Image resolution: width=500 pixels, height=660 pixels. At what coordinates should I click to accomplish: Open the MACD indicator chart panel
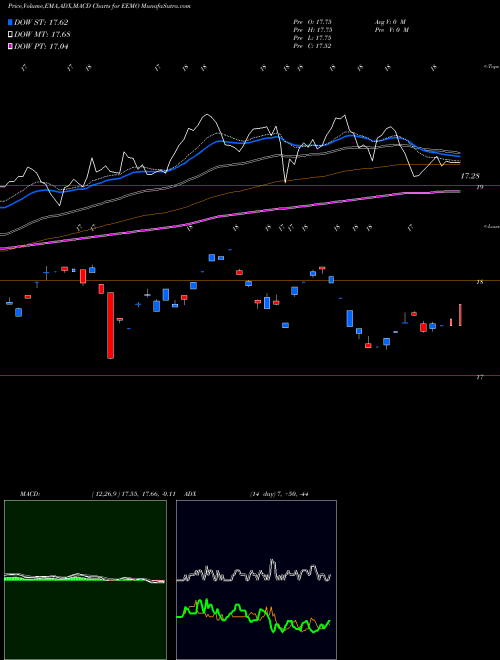(85, 580)
